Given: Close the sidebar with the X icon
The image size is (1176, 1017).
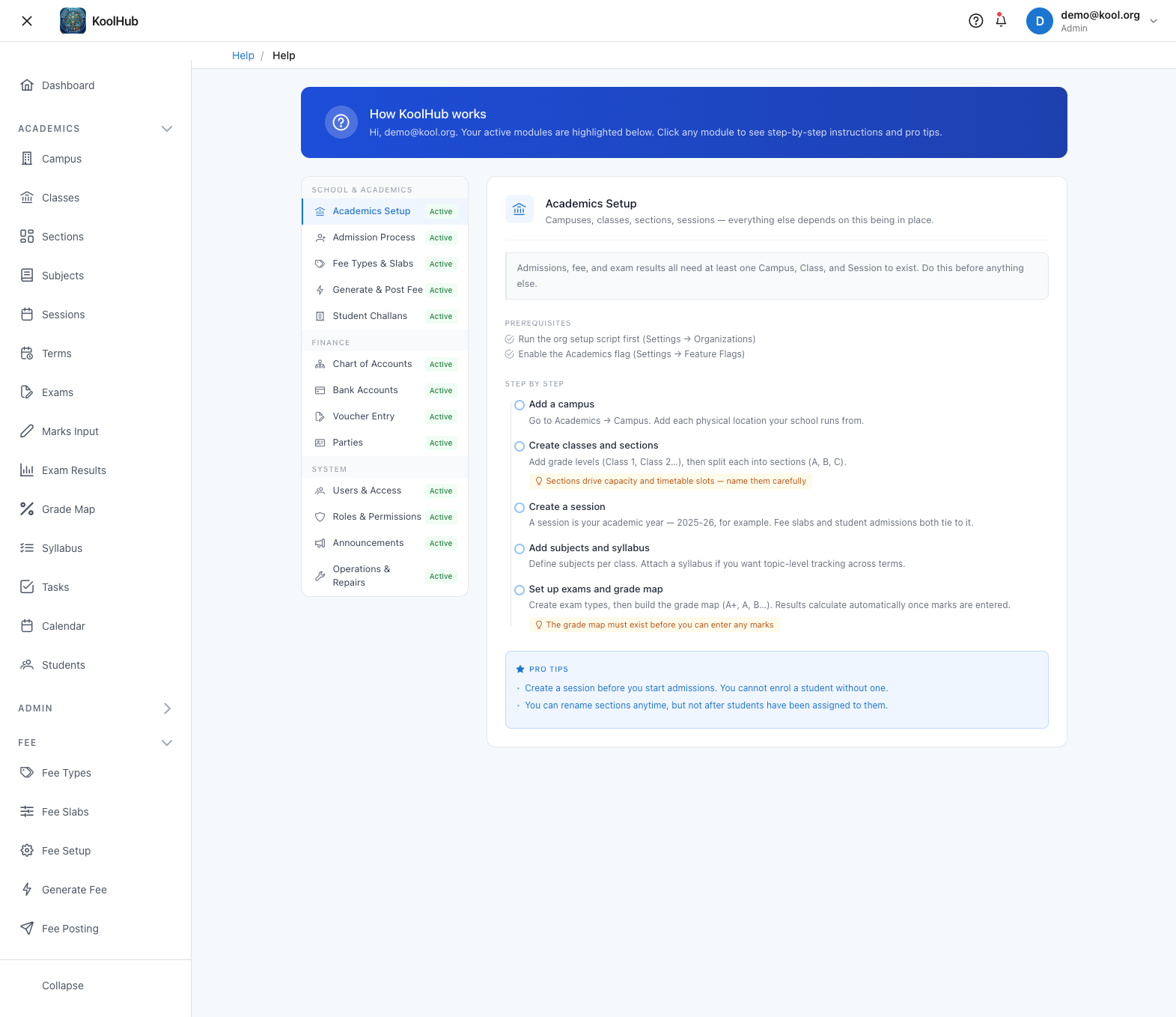Looking at the screenshot, I should tap(27, 21).
